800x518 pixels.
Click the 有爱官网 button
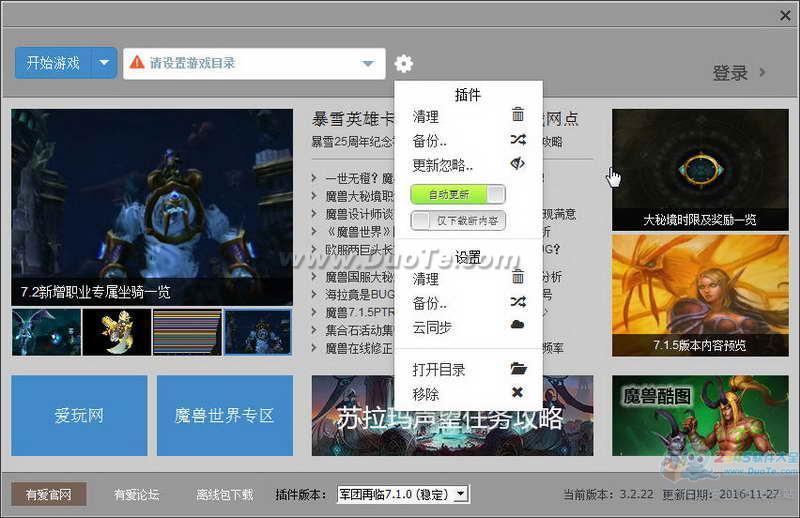[49, 494]
